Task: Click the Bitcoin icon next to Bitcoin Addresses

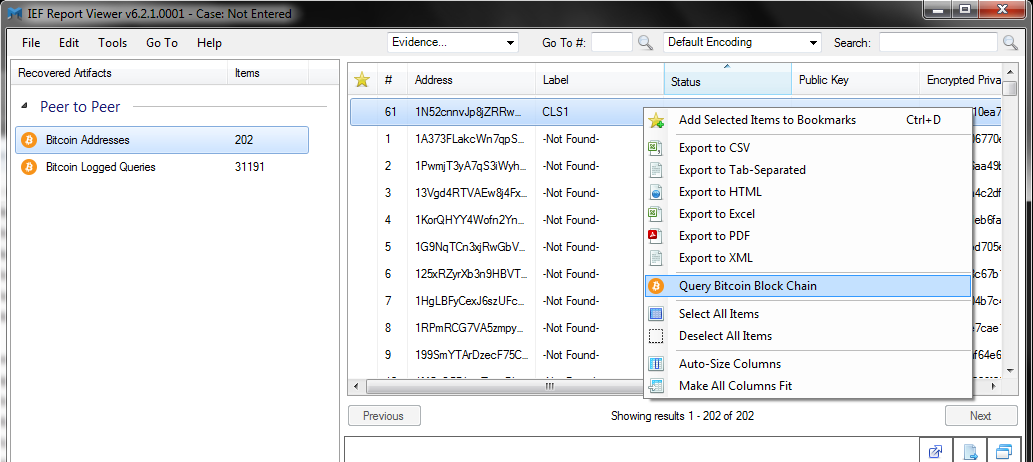Action: click(29, 140)
